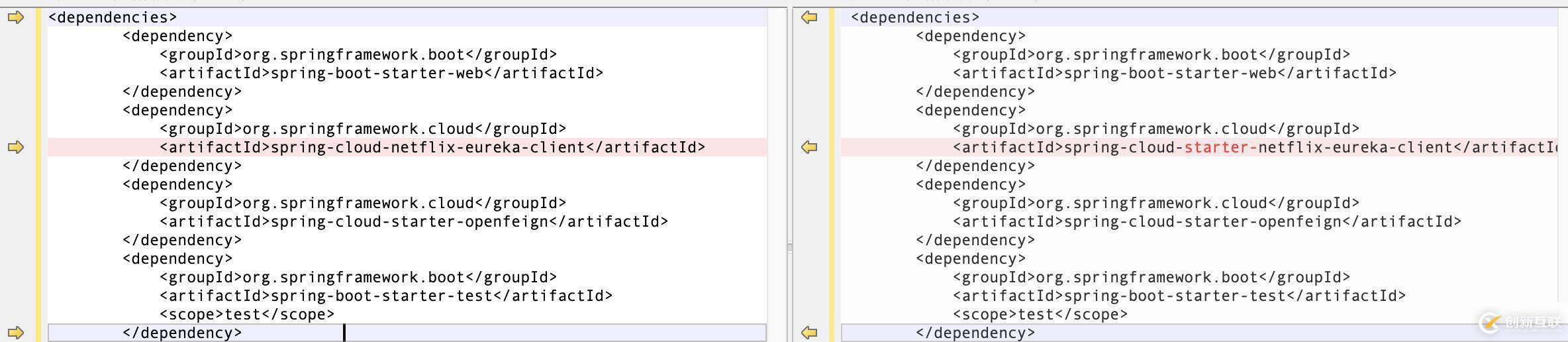This screenshot has width=1568, height=342.
Task: Click the yellow change bar in left pane gutter
Action: click(x=38, y=172)
